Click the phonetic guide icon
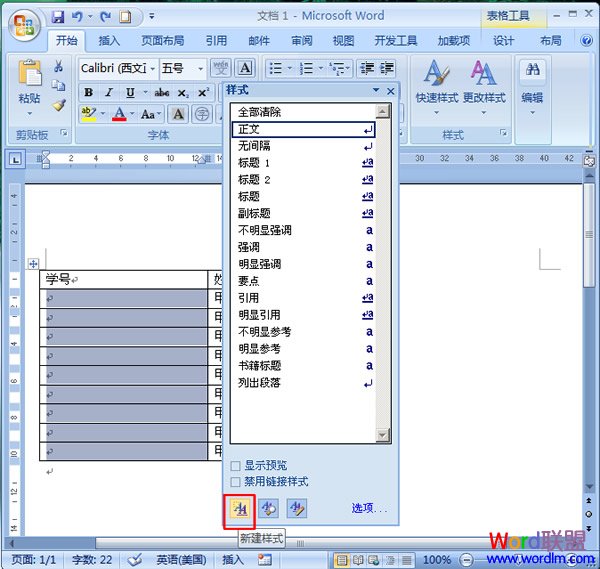600x569 pixels. tap(221, 68)
